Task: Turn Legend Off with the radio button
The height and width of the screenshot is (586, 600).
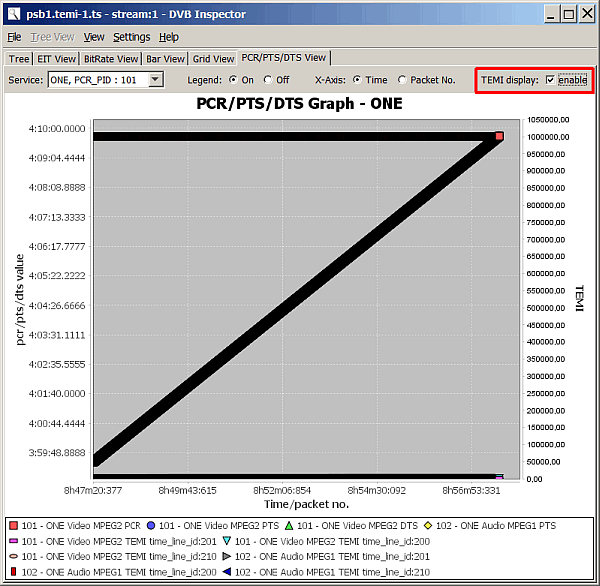Action: (x=268, y=80)
